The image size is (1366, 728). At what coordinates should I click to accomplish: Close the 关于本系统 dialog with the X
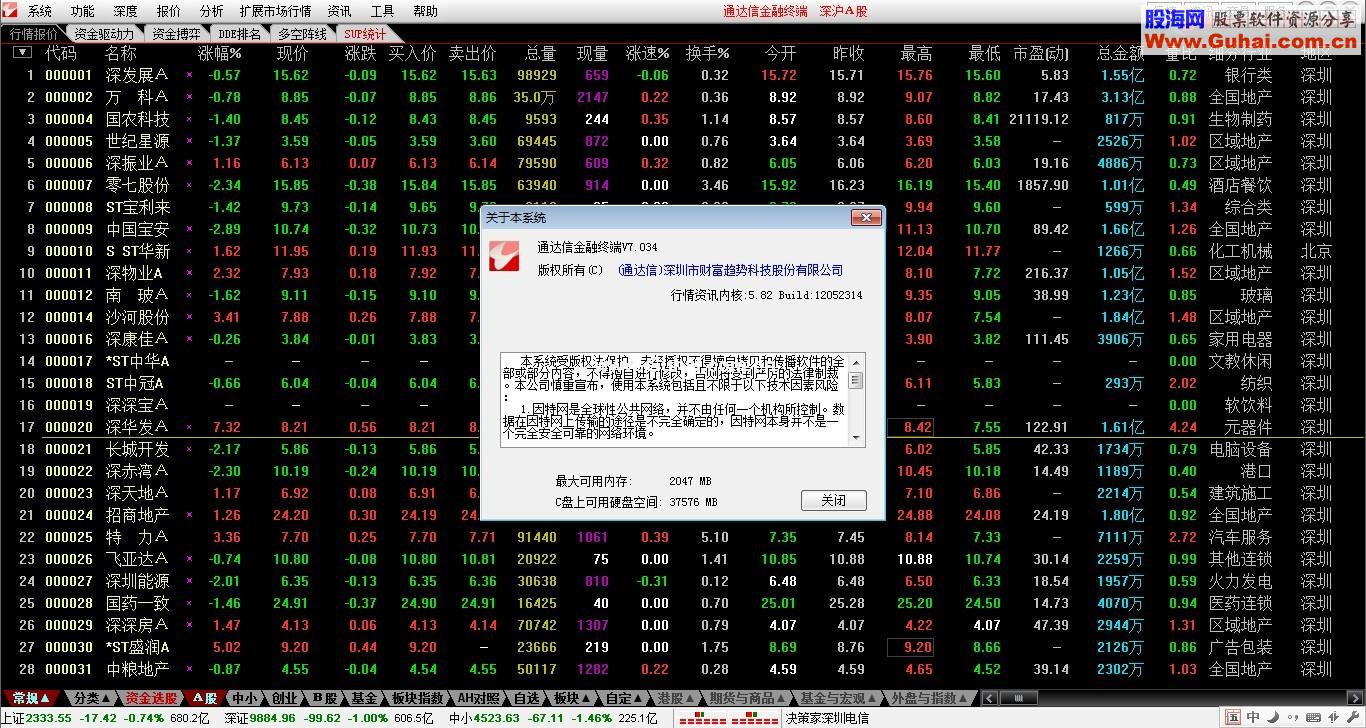tap(865, 217)
